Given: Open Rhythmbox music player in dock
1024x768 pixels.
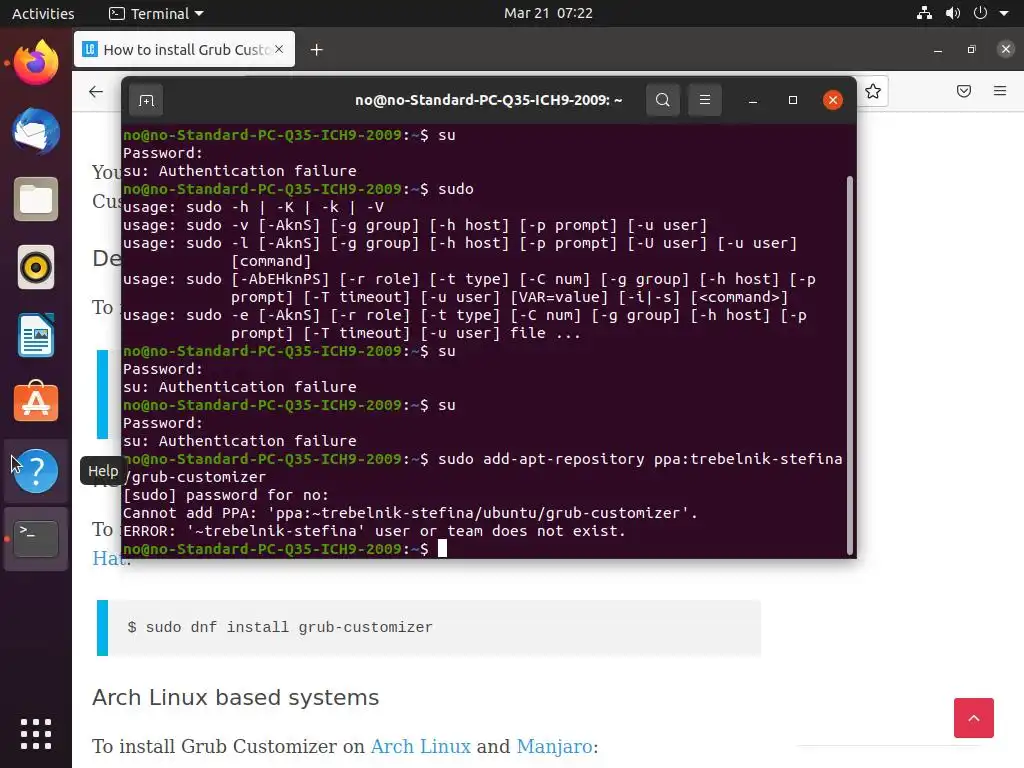Looking at the screenshot, I should [36, 267].
